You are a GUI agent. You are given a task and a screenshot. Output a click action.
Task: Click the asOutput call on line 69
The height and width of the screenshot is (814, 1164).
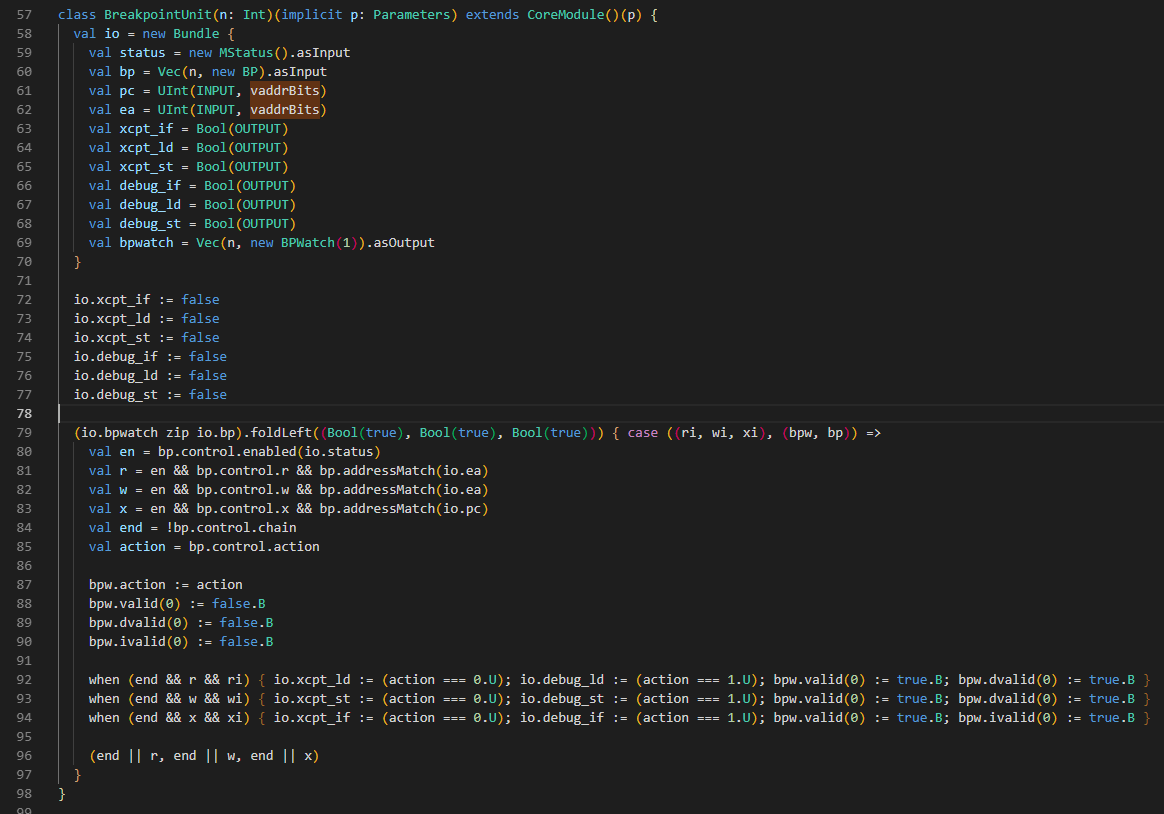pyautogui.click(x=404, y=242)
